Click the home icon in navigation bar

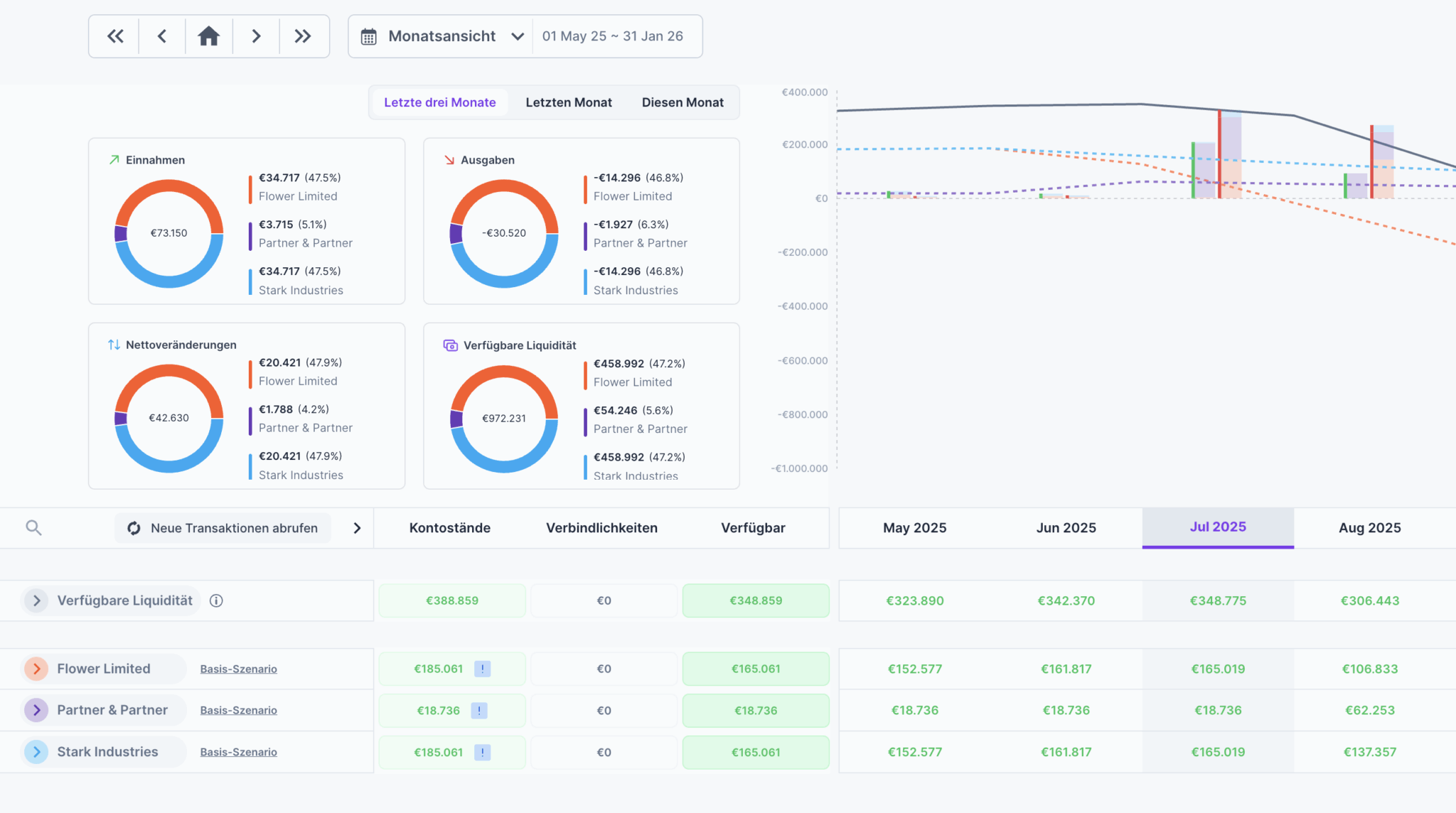click(208, 36)
